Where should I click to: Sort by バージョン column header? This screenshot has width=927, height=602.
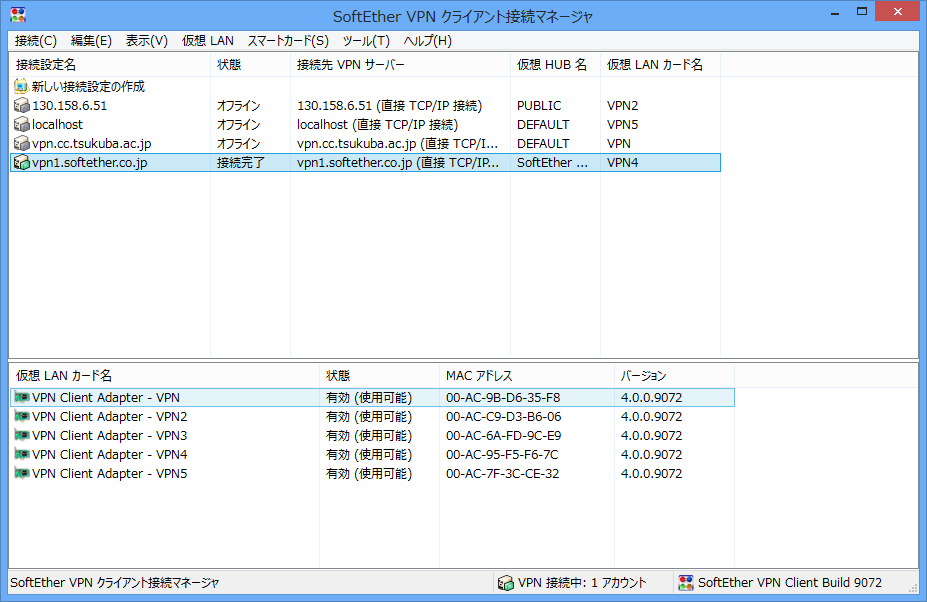[675, 376]
